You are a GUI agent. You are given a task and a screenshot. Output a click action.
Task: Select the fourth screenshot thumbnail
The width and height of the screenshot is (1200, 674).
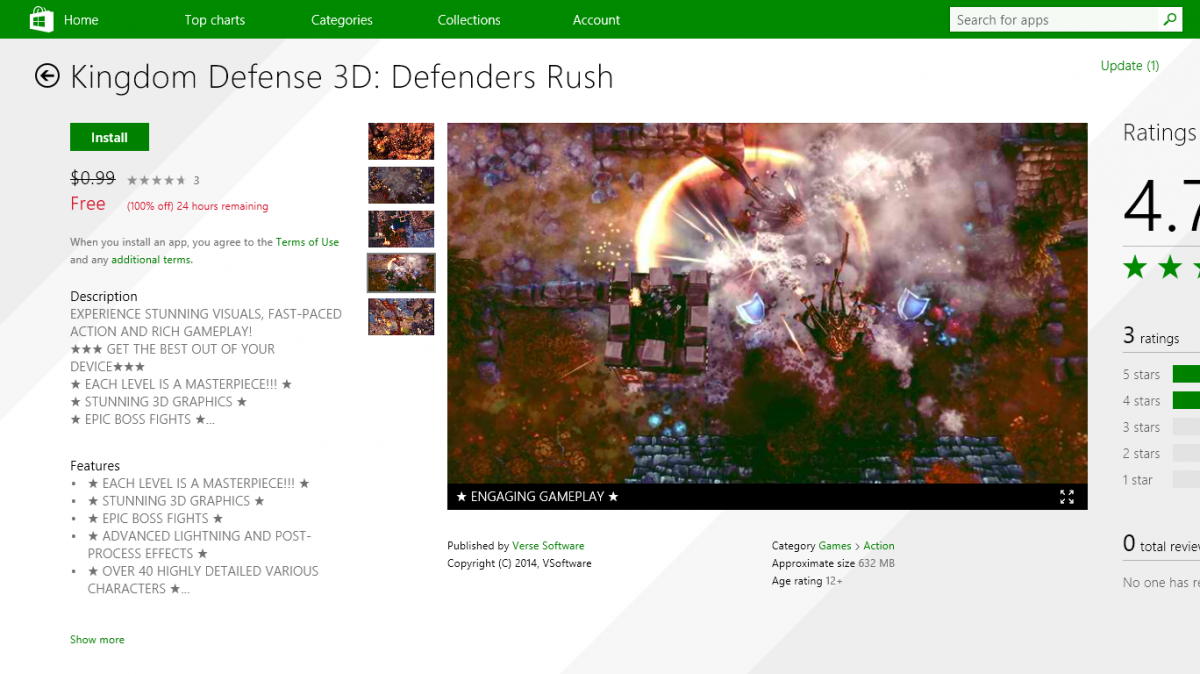point(401,272)
